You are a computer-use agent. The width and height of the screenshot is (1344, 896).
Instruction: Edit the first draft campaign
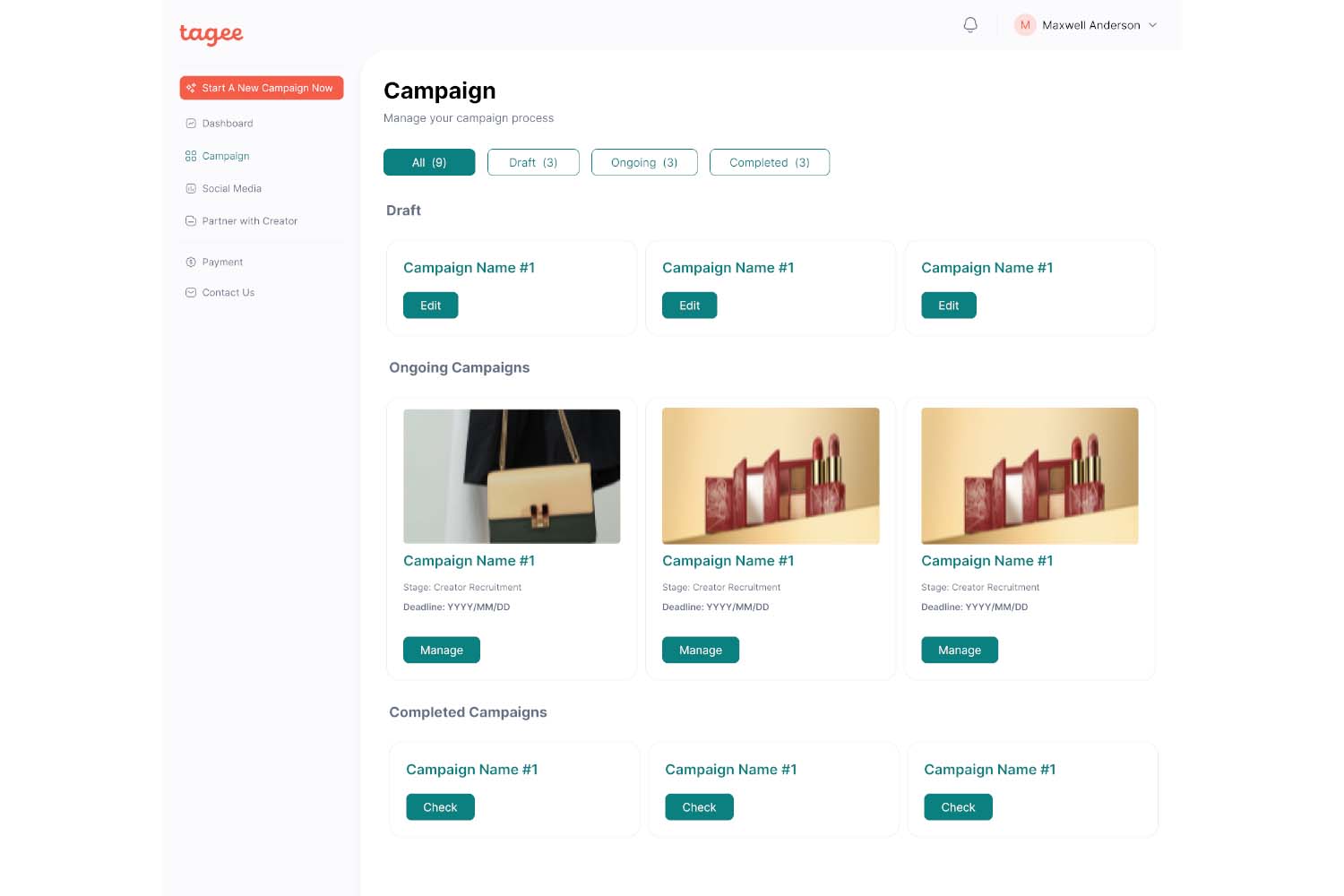(430, 306)
